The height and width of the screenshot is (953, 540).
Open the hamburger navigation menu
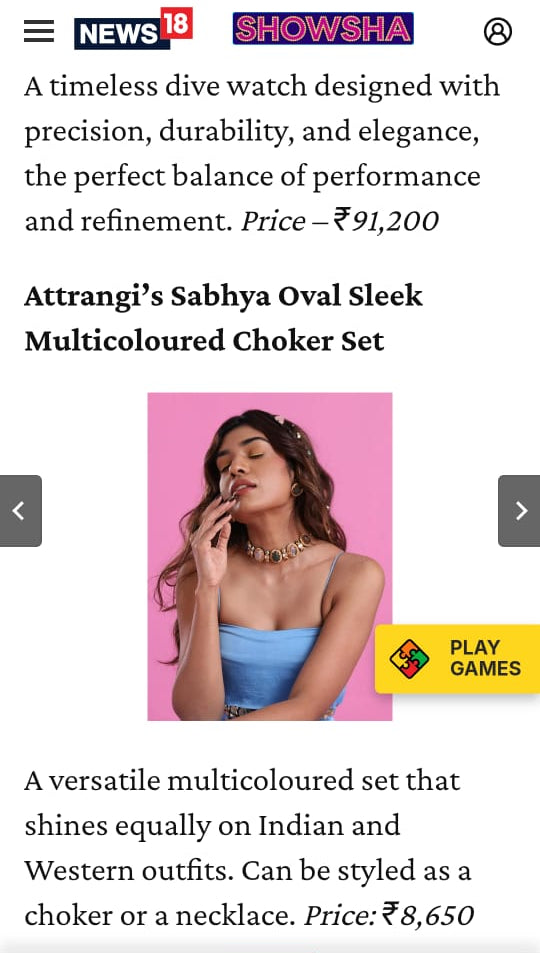pyautogui.click(x=39, y=31)
